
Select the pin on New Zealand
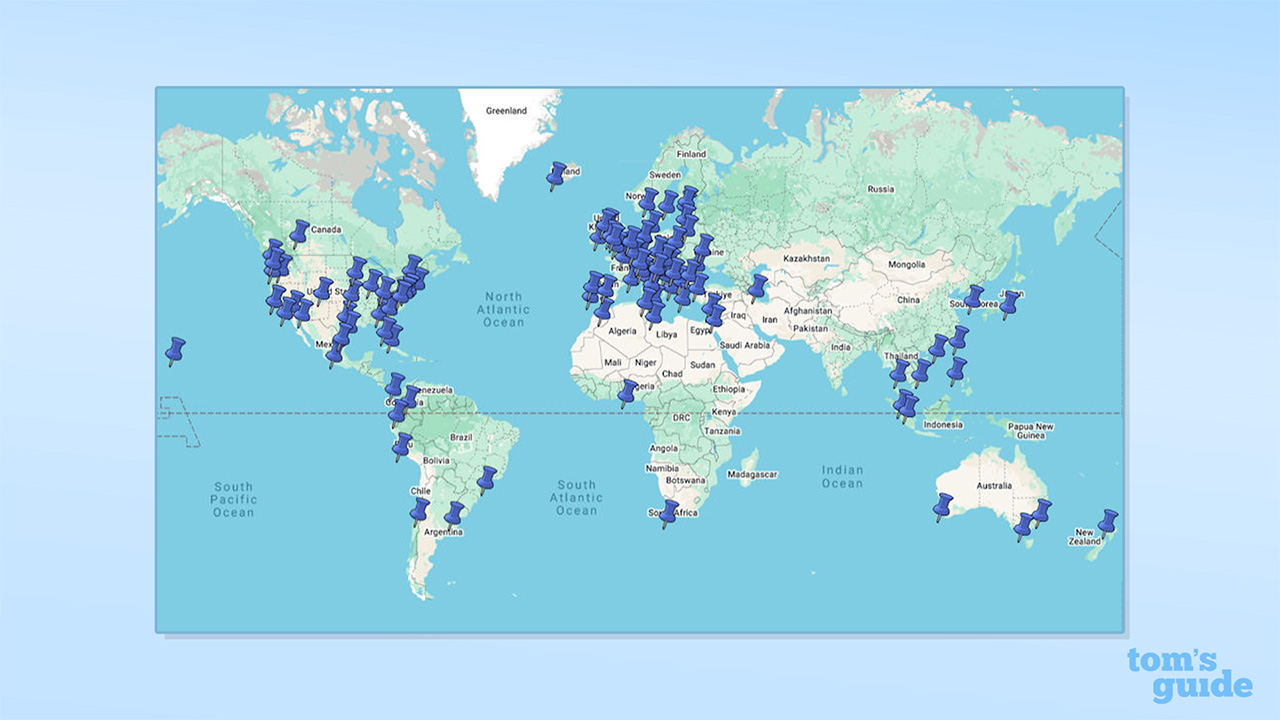pyautogui.click(x=1108, y=521)
